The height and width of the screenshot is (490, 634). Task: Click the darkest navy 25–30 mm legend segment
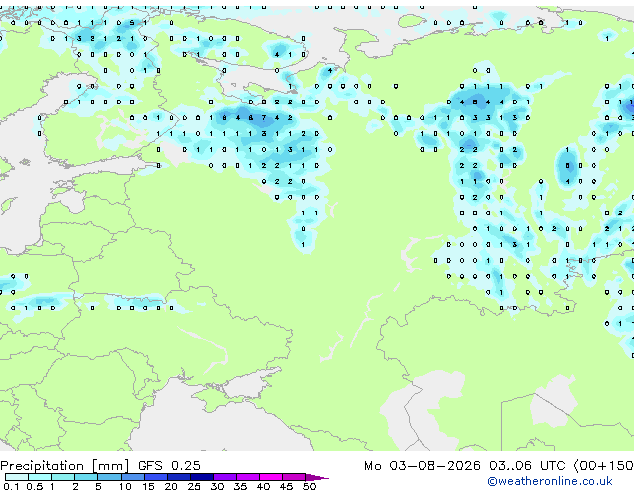click(x=202, y=477)
